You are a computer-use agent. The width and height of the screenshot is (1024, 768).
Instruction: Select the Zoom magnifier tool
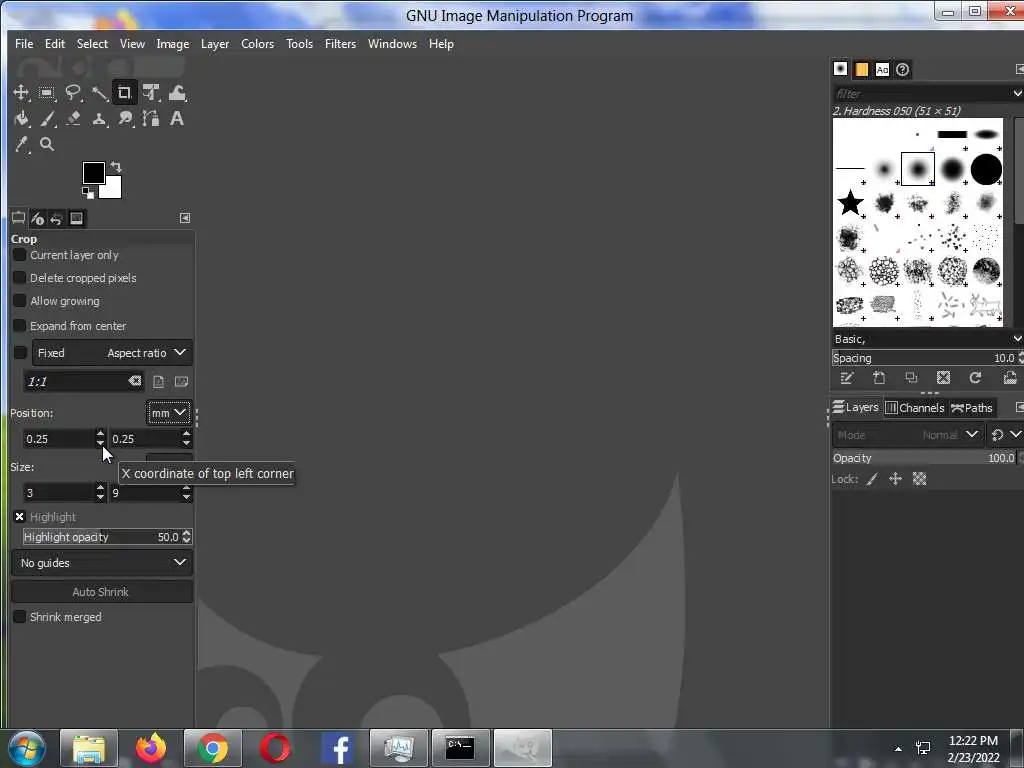[46, 144]
